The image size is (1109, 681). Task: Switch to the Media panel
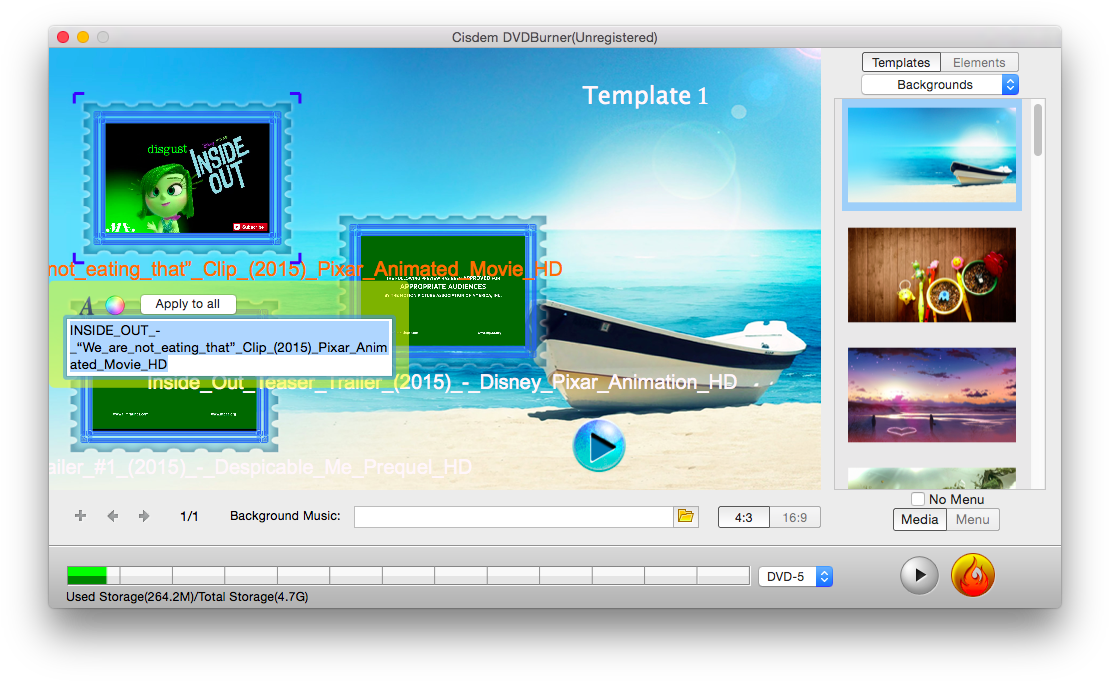click(x=919, y=519)
